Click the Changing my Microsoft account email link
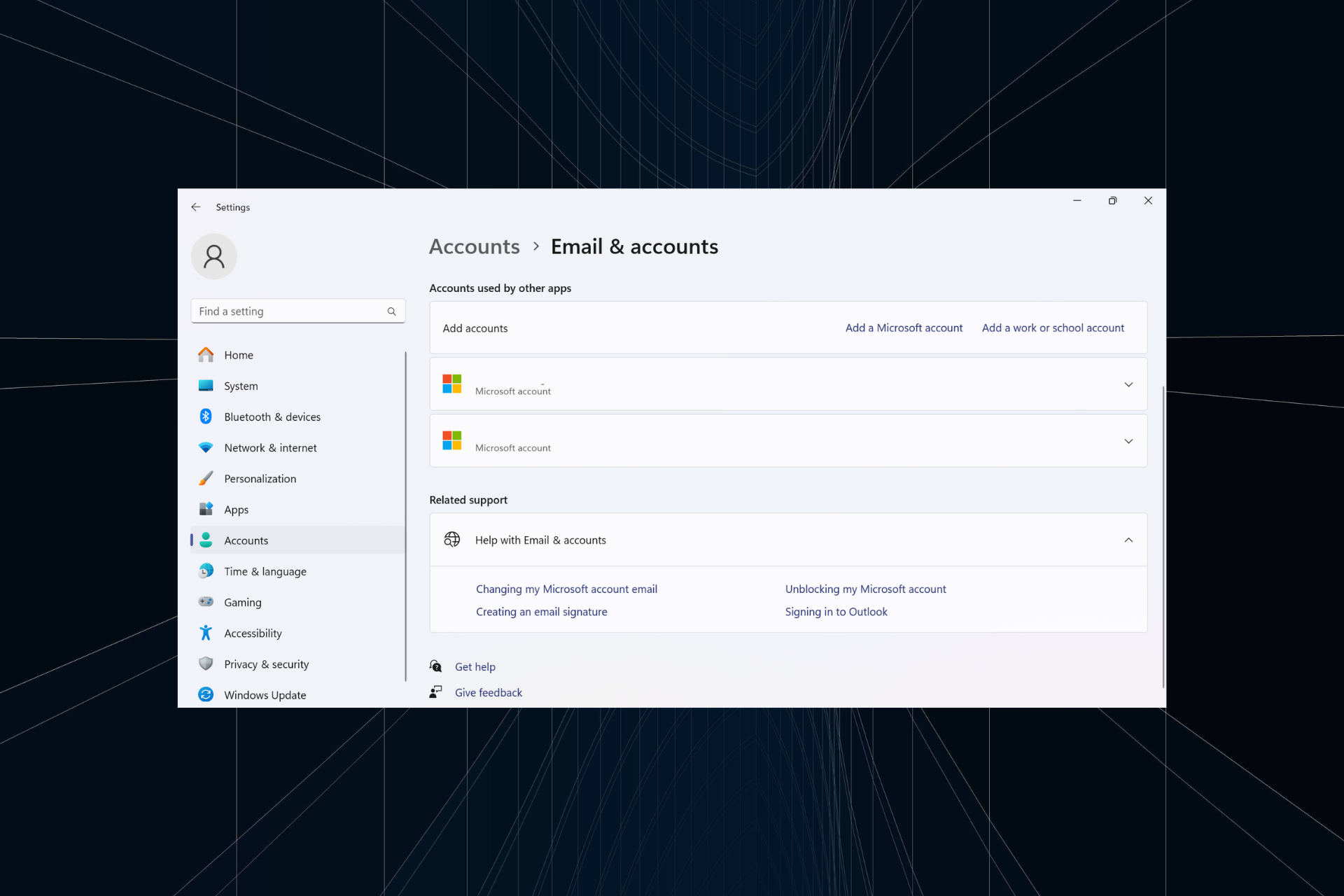Viewport: 1344px width, 896px height. 566,588
